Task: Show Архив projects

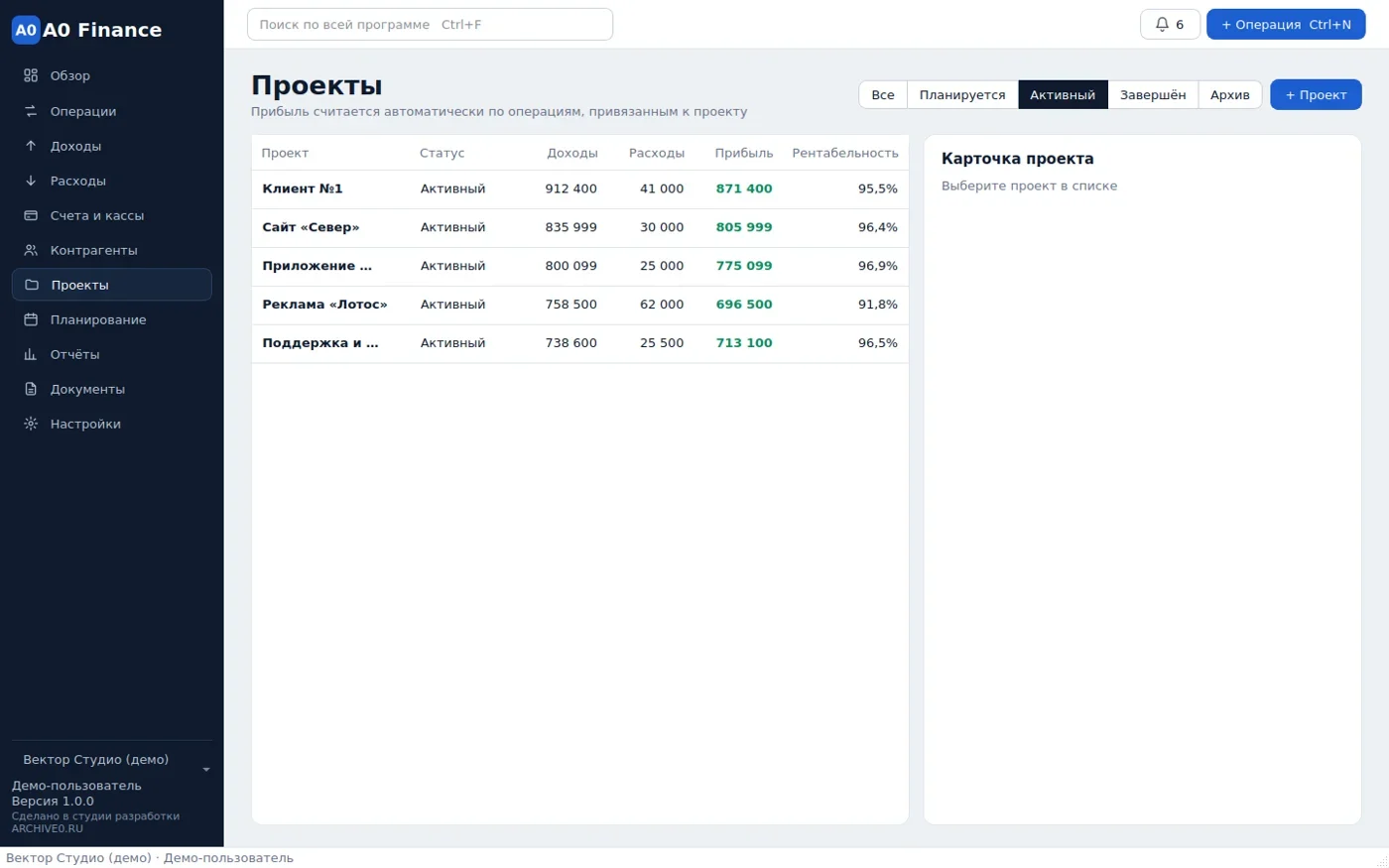Action: pyautogui.click(x=1230, y=95)
